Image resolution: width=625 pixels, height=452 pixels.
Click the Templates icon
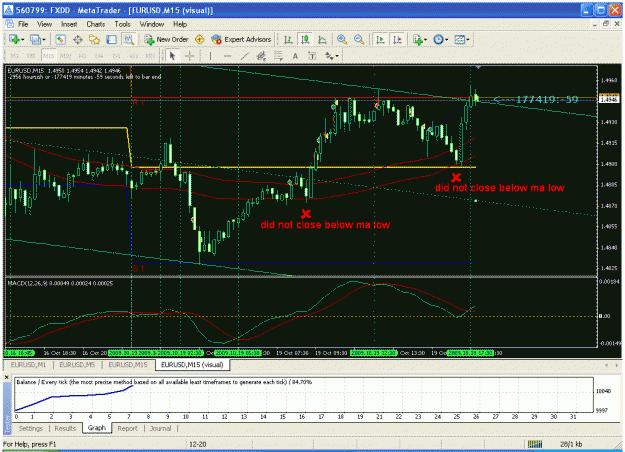pos(460,39)
